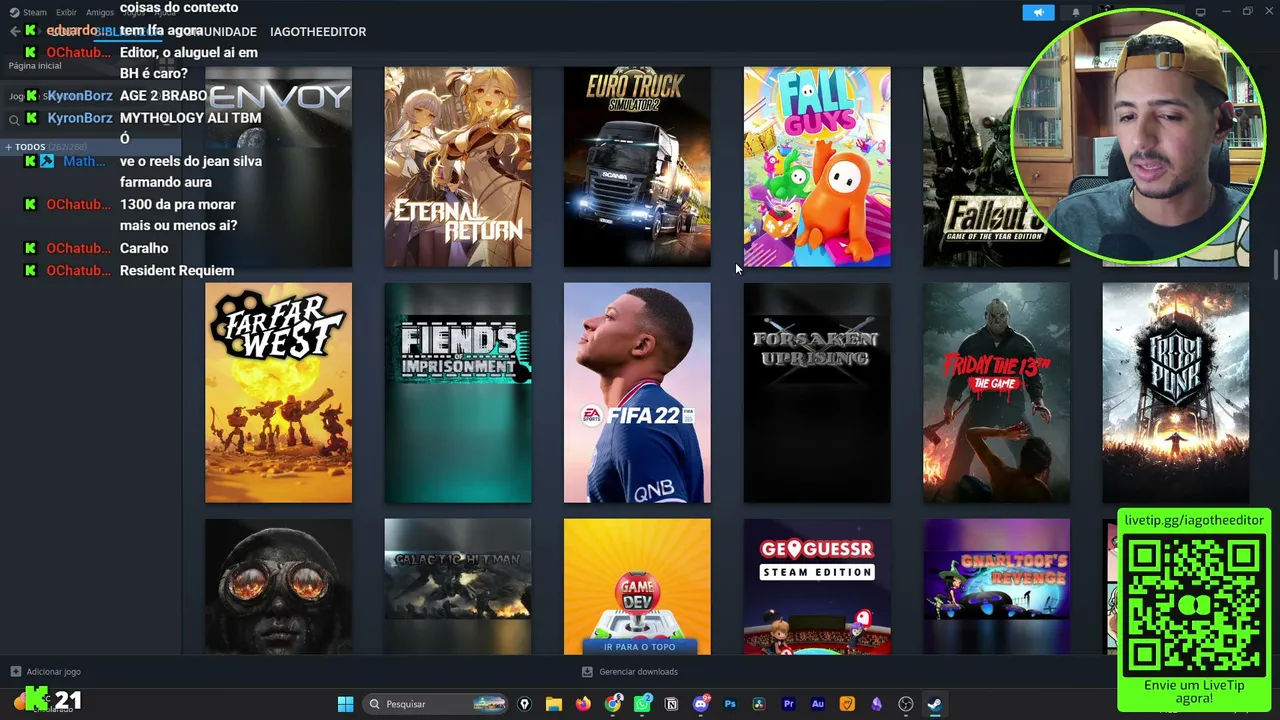
Task: Go to Página inicial in the sidebar
Action: 35,66
